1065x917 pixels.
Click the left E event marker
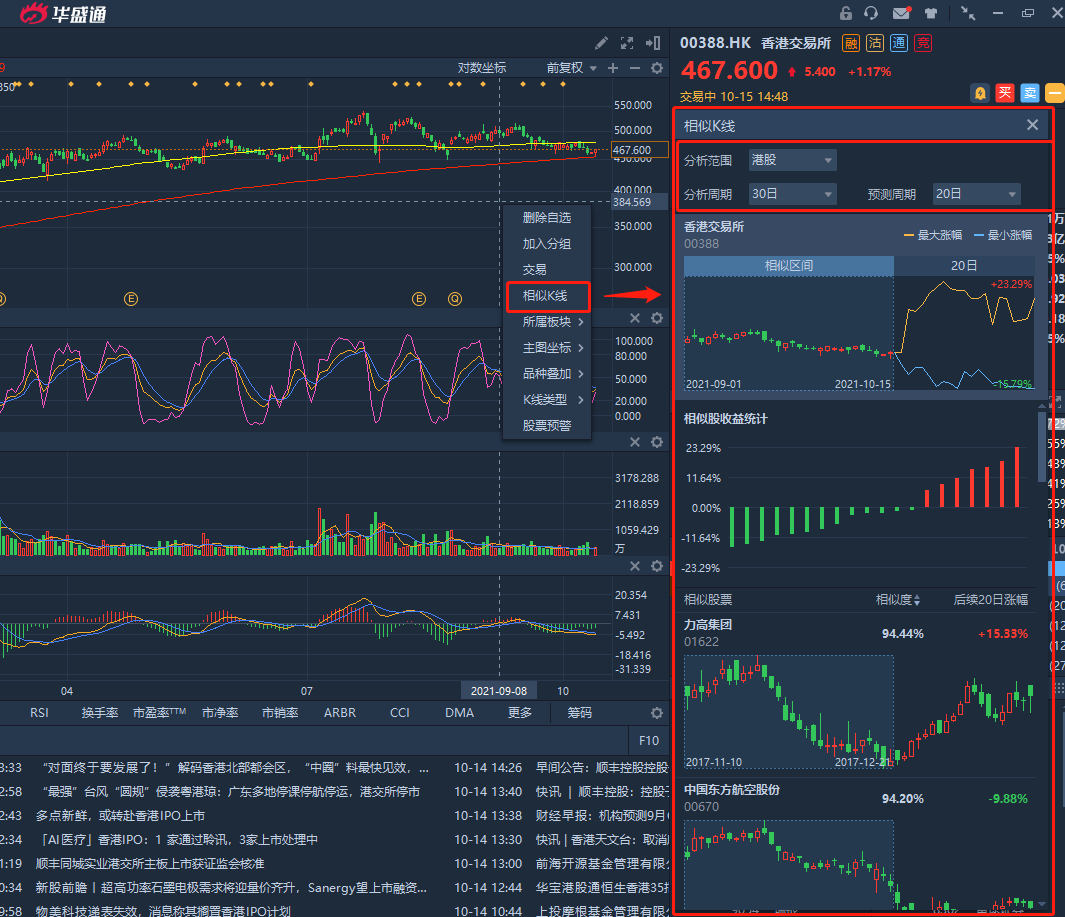point(131,299)
